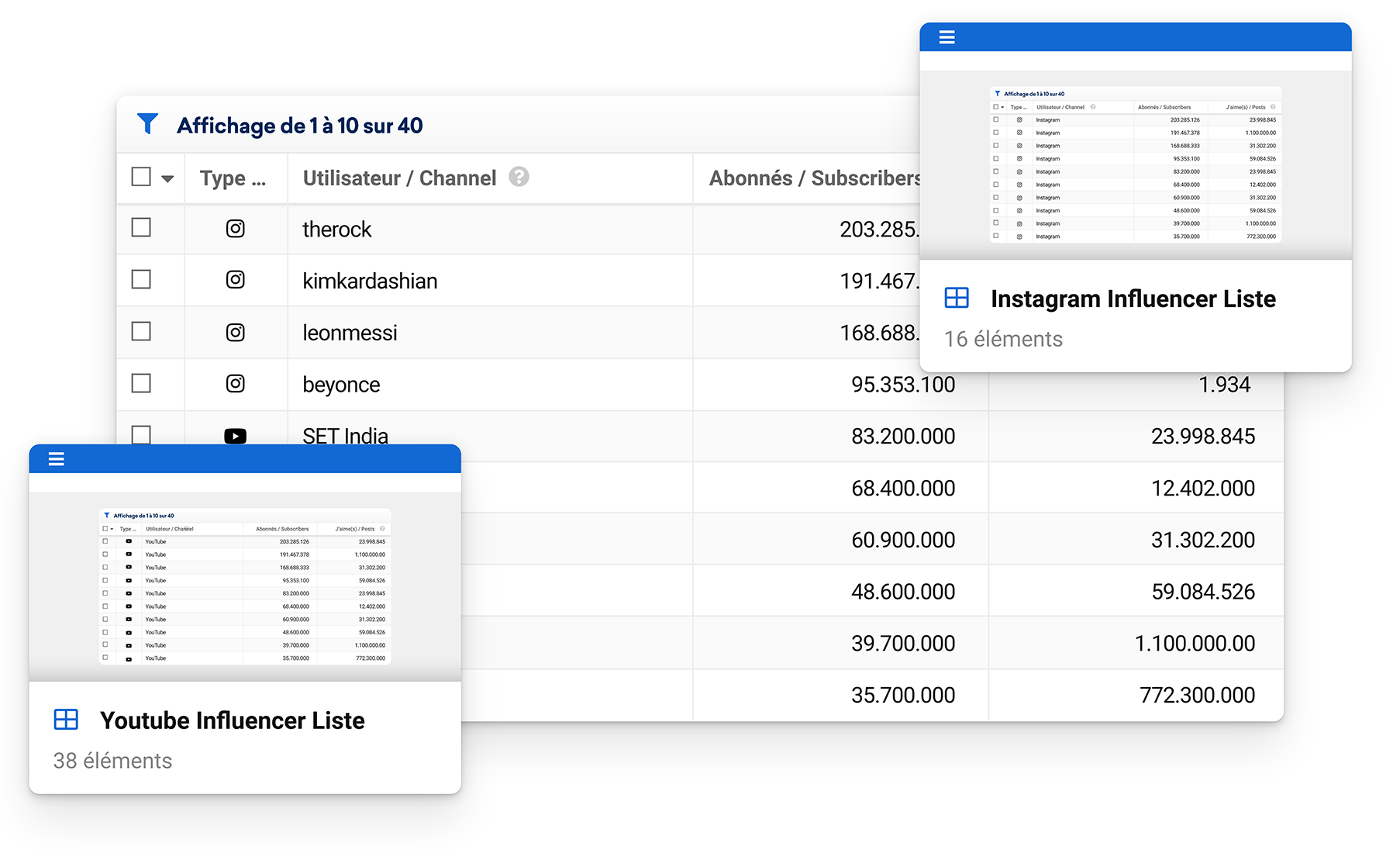The image size is (1400, 850).
Task: Click value 12.402.000 in main table
Action: [1203, 488]
